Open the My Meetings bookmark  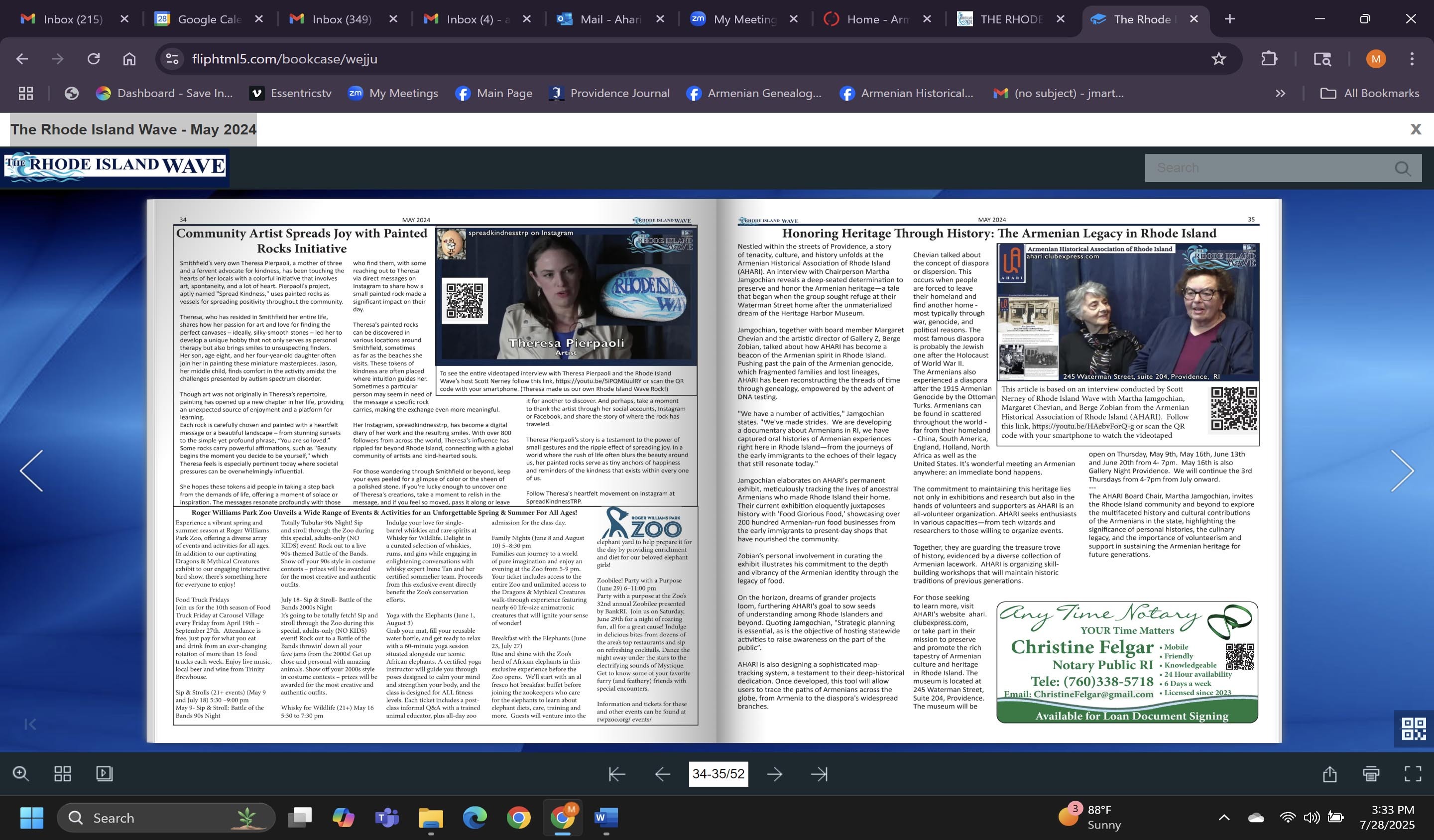tap(393, 93)
